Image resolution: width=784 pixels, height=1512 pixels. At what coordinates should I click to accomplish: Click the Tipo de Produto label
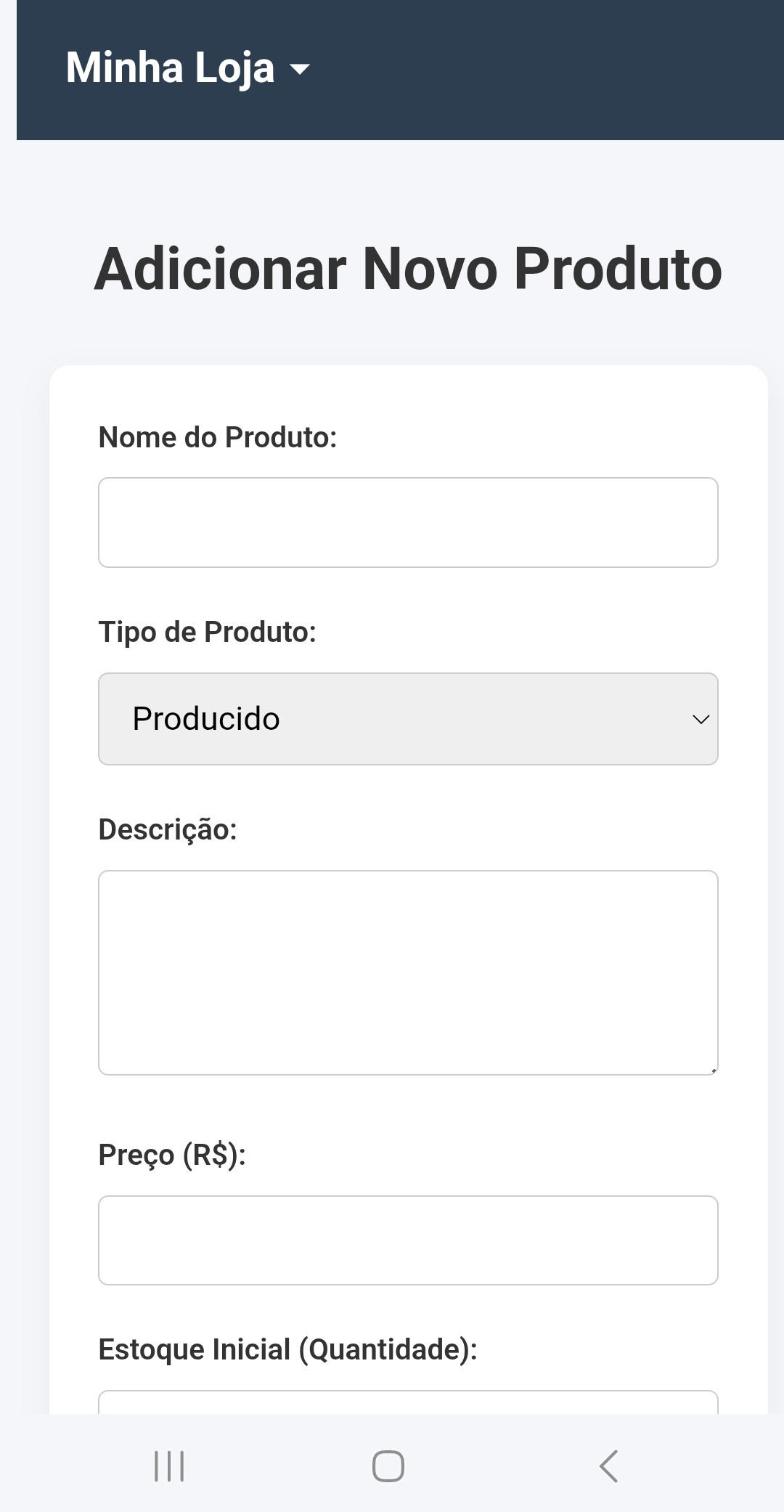pyautogui.click(x=208, y=632)
